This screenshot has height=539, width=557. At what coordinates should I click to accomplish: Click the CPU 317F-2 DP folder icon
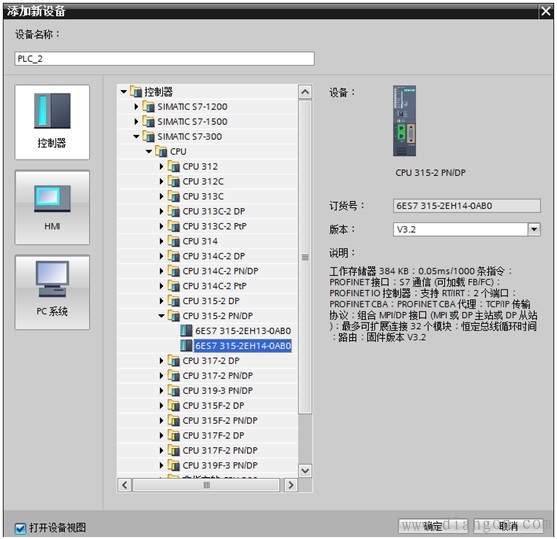coord(173,435)
